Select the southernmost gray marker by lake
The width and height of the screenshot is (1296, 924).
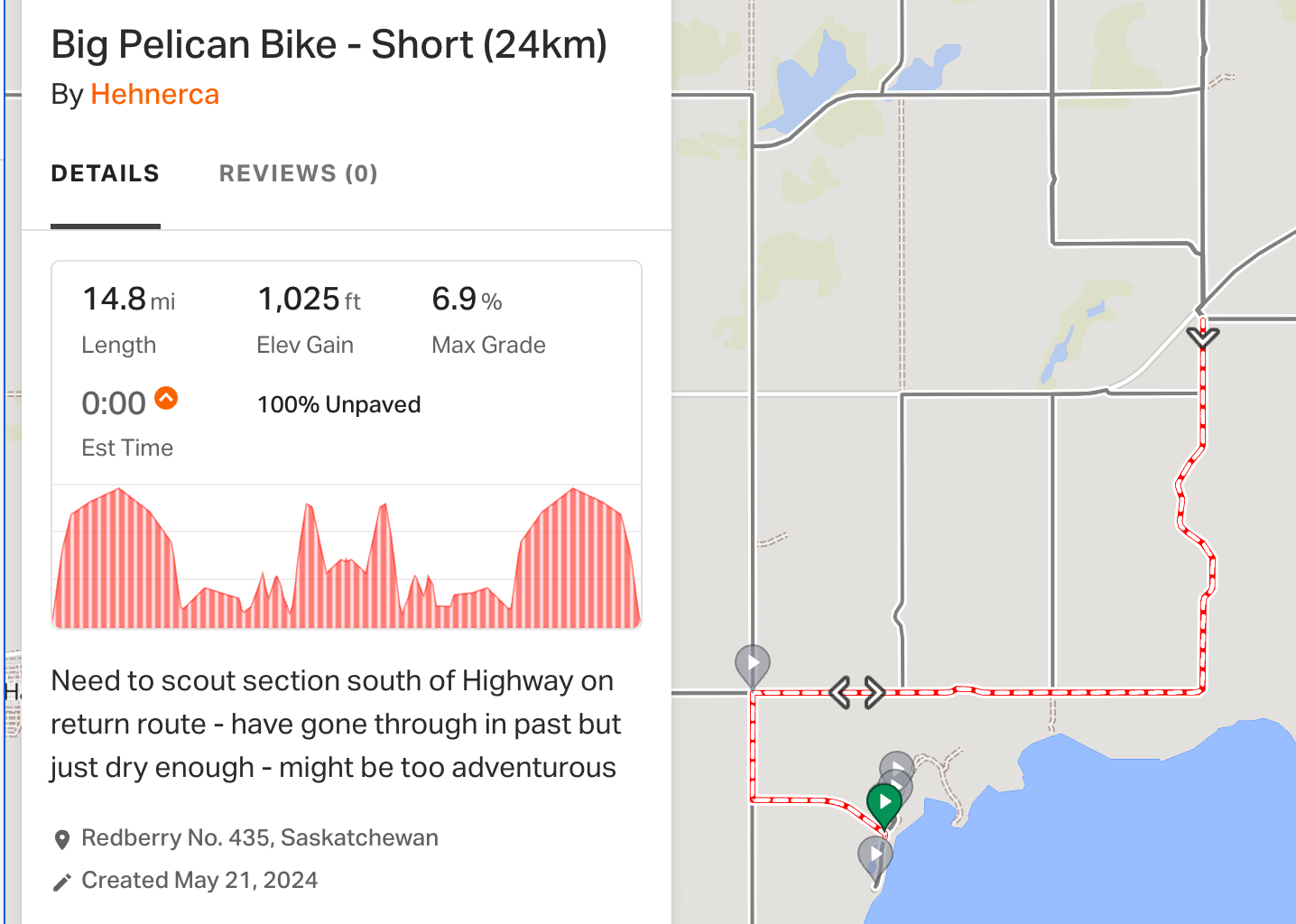(x=875, y=855)
